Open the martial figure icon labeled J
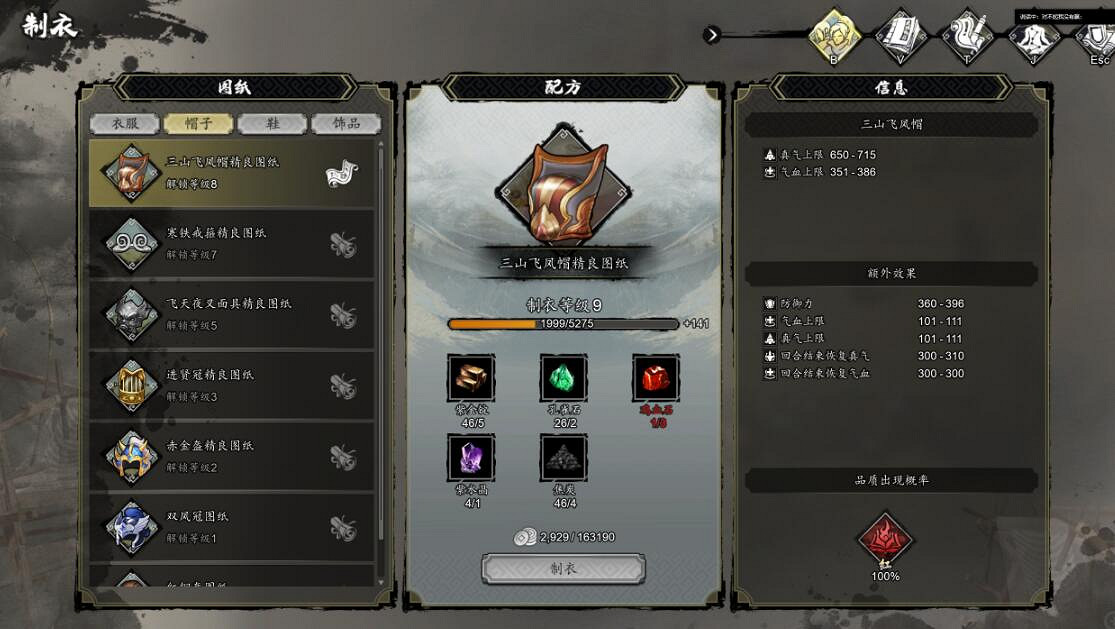This screenshot has width=1115, height=629. (1034, 38)
